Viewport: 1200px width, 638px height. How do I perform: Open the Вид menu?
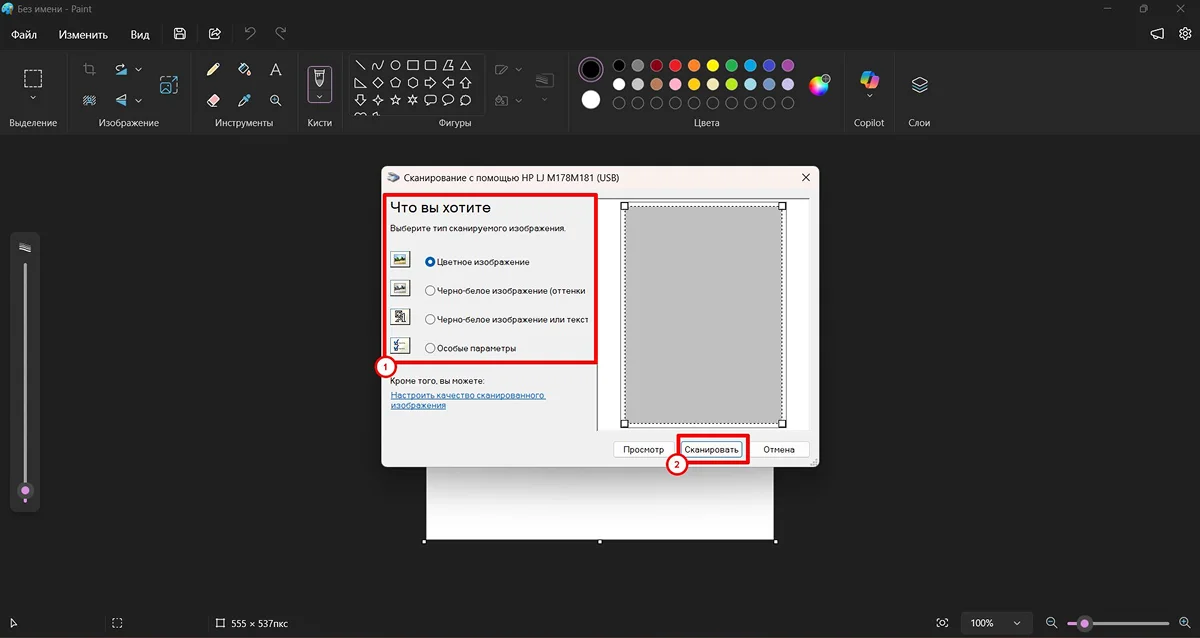click(140, 34)
